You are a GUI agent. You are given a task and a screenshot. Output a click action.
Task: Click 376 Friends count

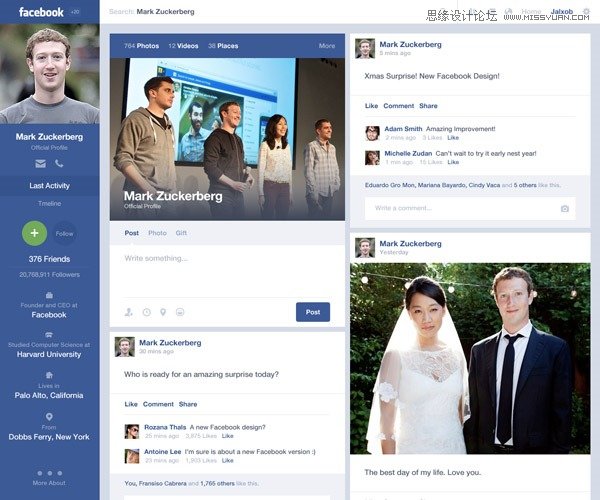[49, 259]
